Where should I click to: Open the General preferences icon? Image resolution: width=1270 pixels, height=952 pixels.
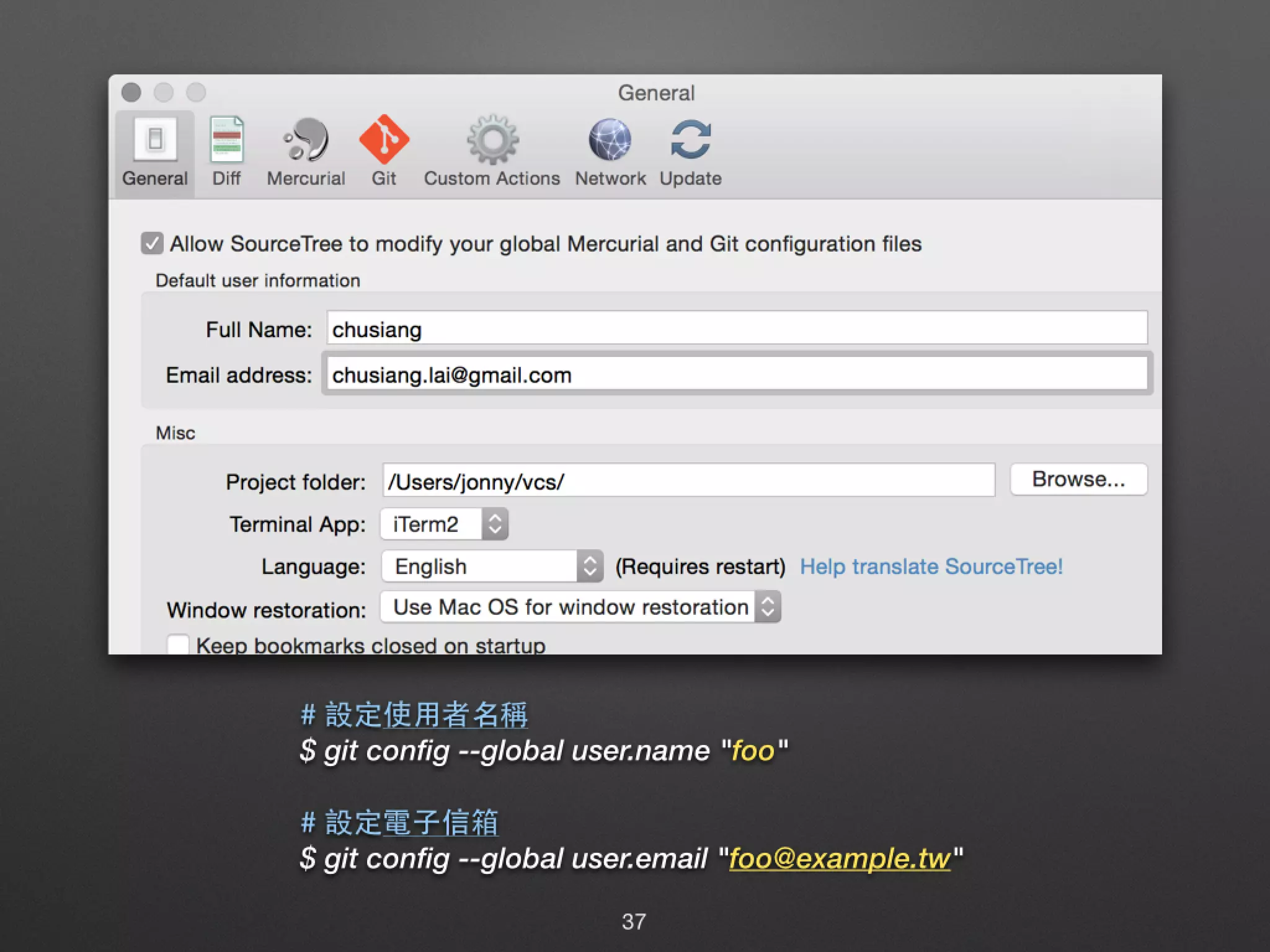[155, 139]
